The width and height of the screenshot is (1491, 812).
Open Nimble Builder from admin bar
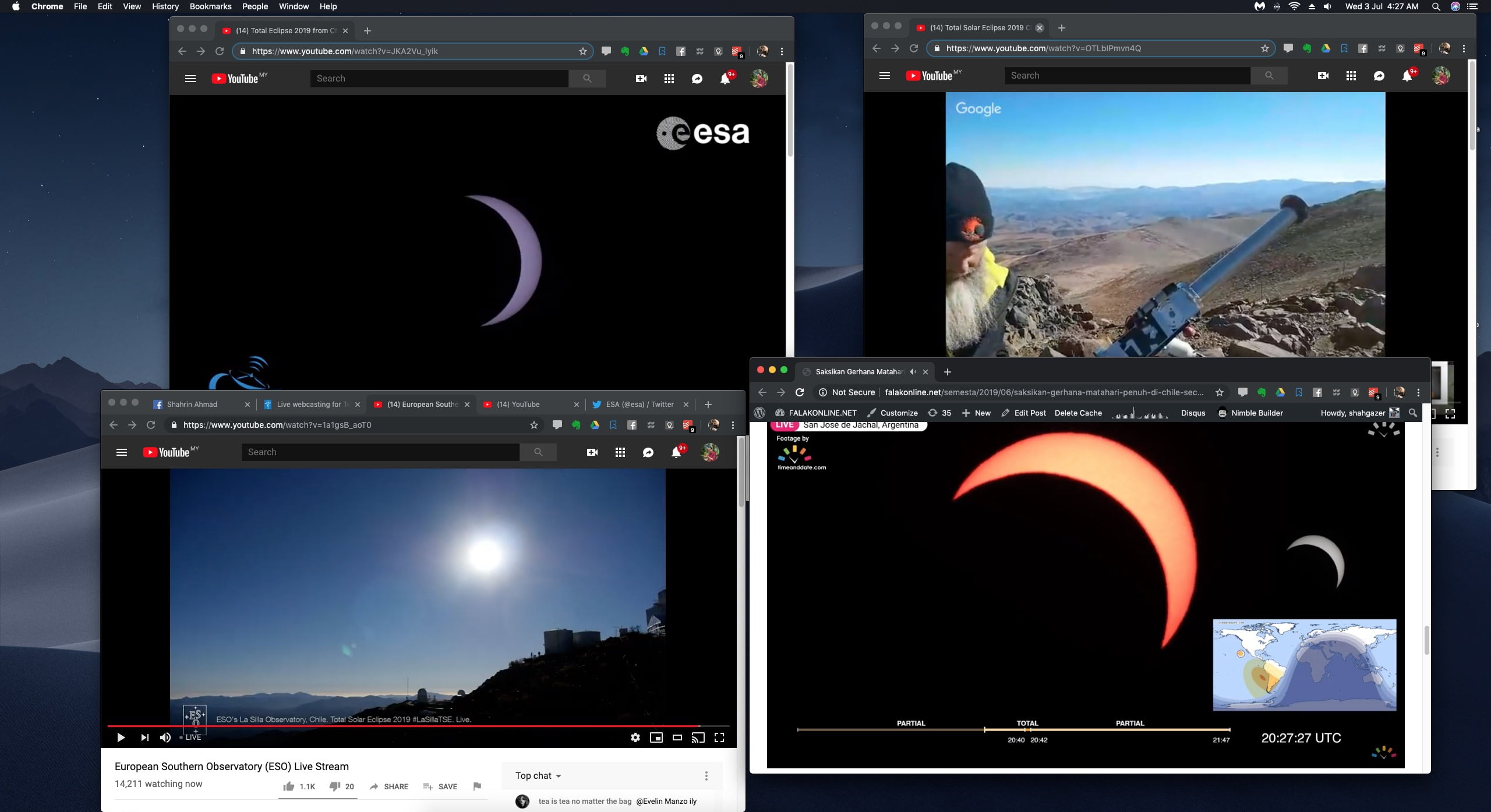coord(1250,413)
